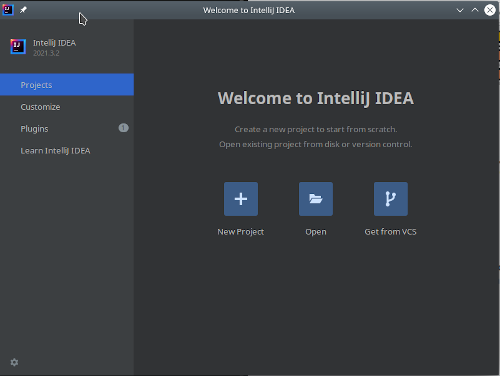
Task: Go to Learn IntelliJ IDEA tab
Action: click(67, 151)
